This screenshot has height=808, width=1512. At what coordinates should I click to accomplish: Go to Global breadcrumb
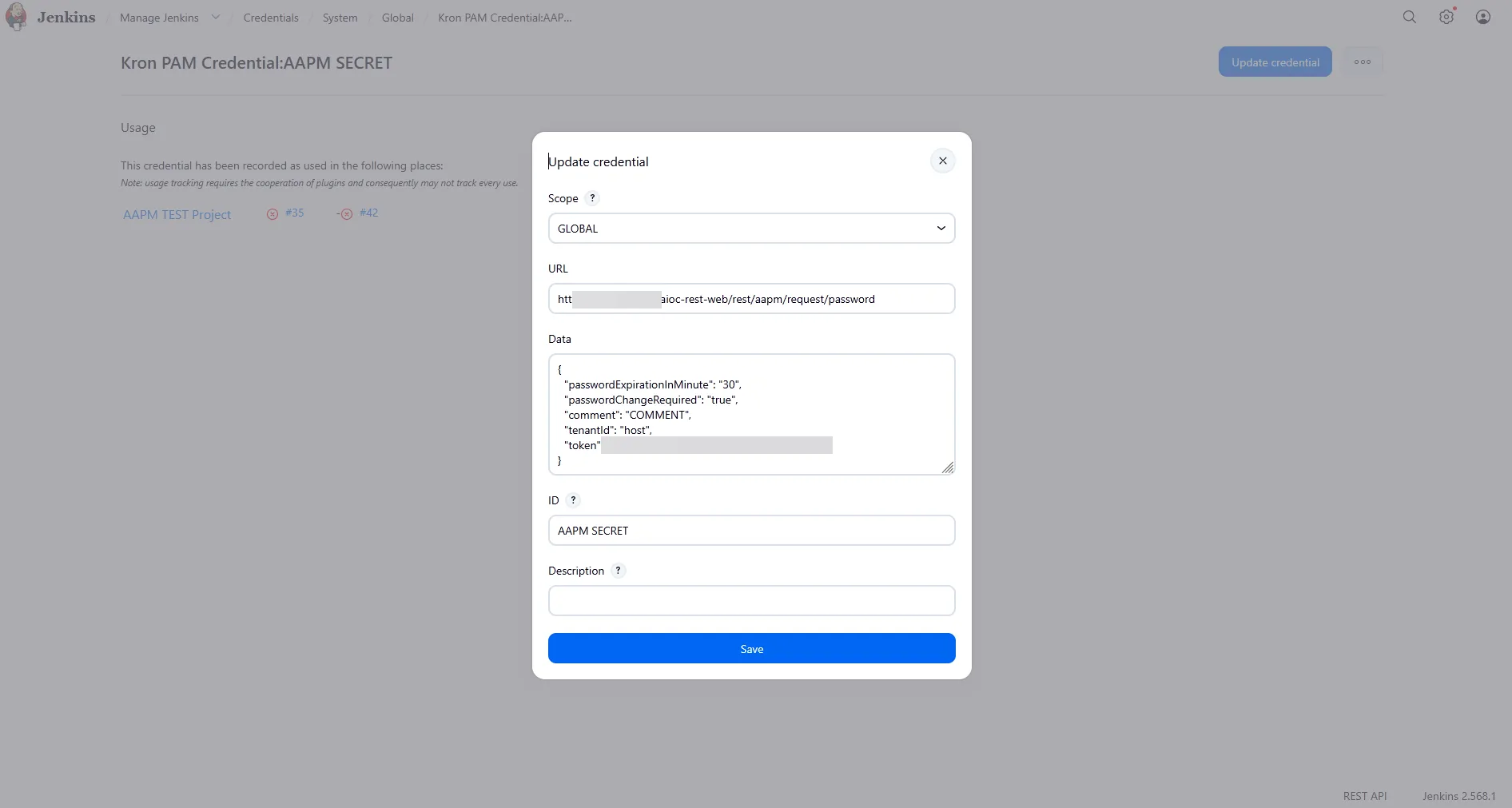397,18
